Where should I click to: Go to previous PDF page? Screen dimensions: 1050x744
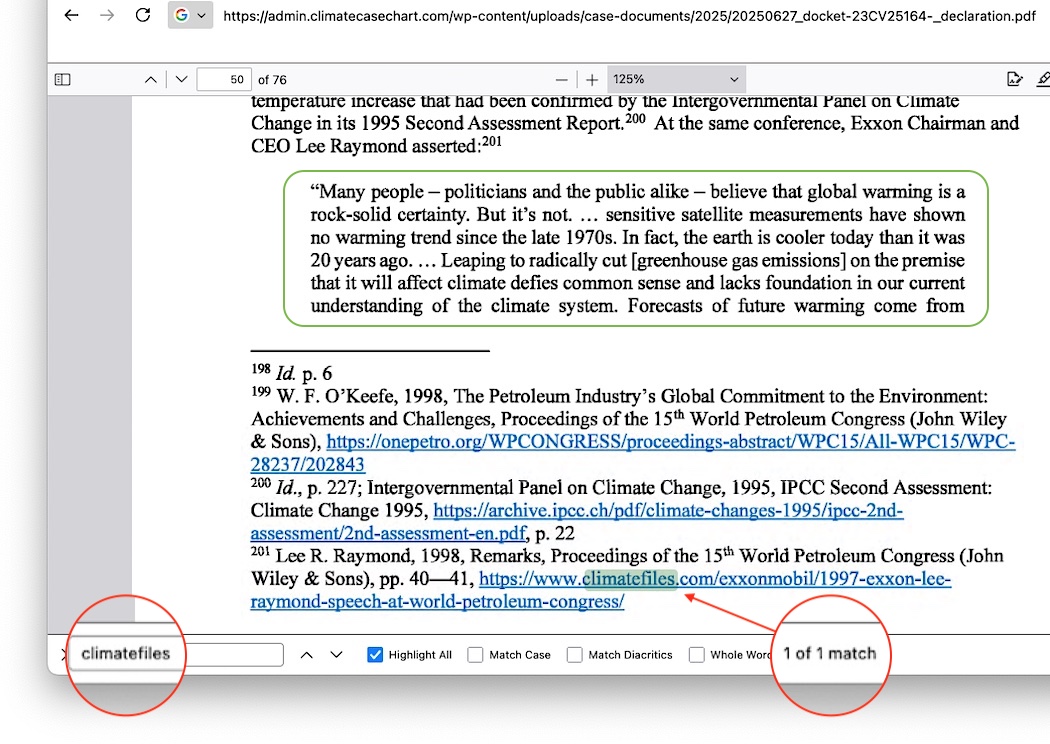(x=150, y=80)
